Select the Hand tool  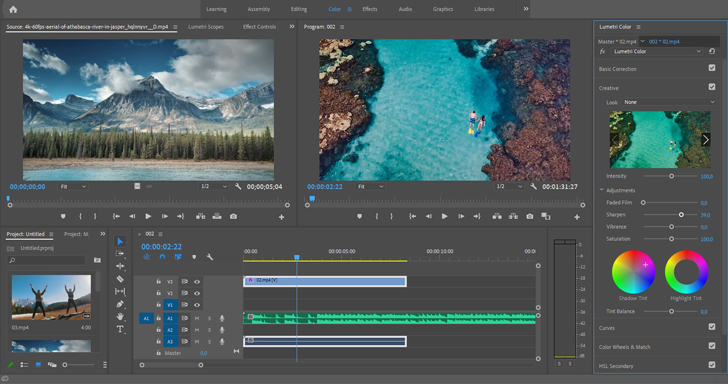[x=120, y=316]
